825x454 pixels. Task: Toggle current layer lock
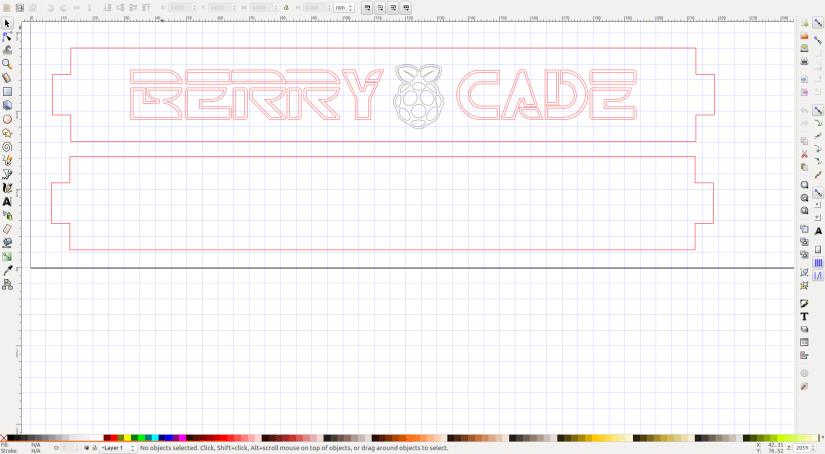[x=94, y=448]
